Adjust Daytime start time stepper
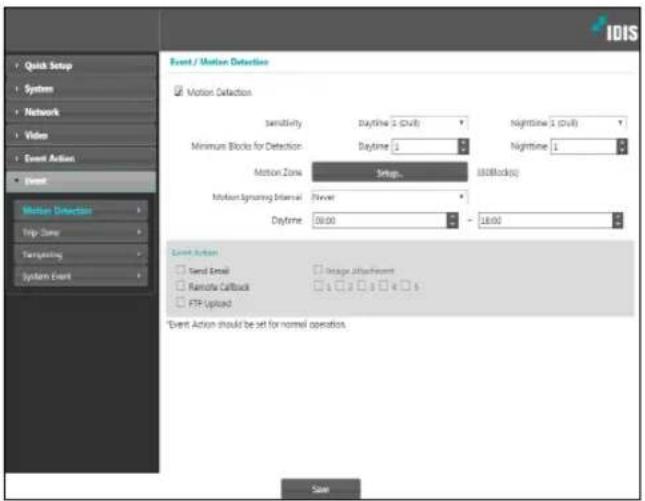The image size is (645, 501). click(452, 220)
